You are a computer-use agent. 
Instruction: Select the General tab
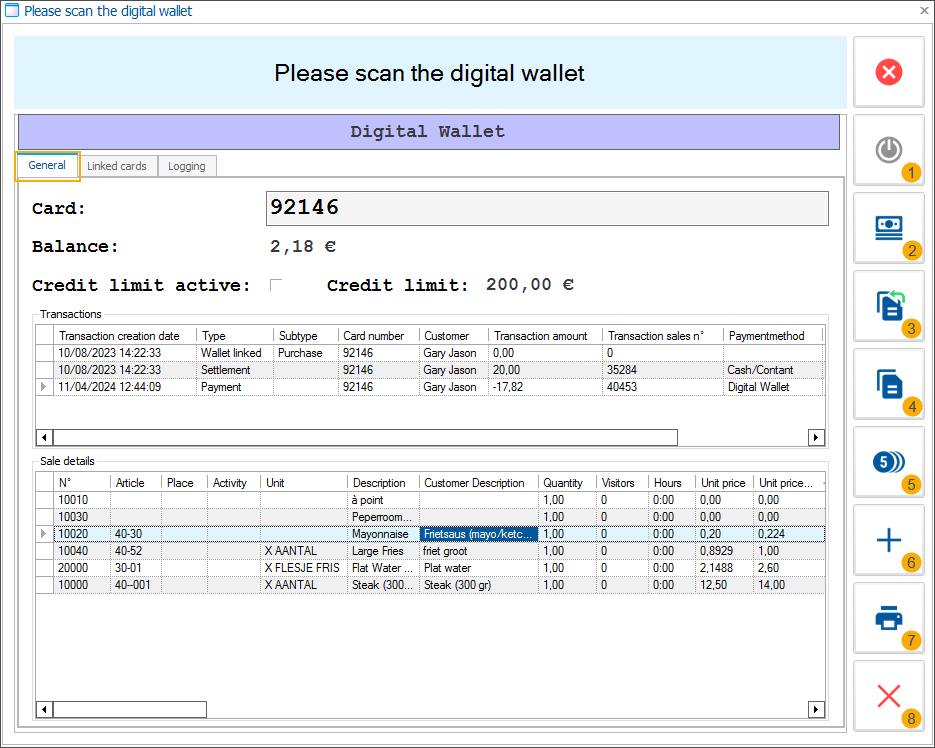click(x=47, y=166)
